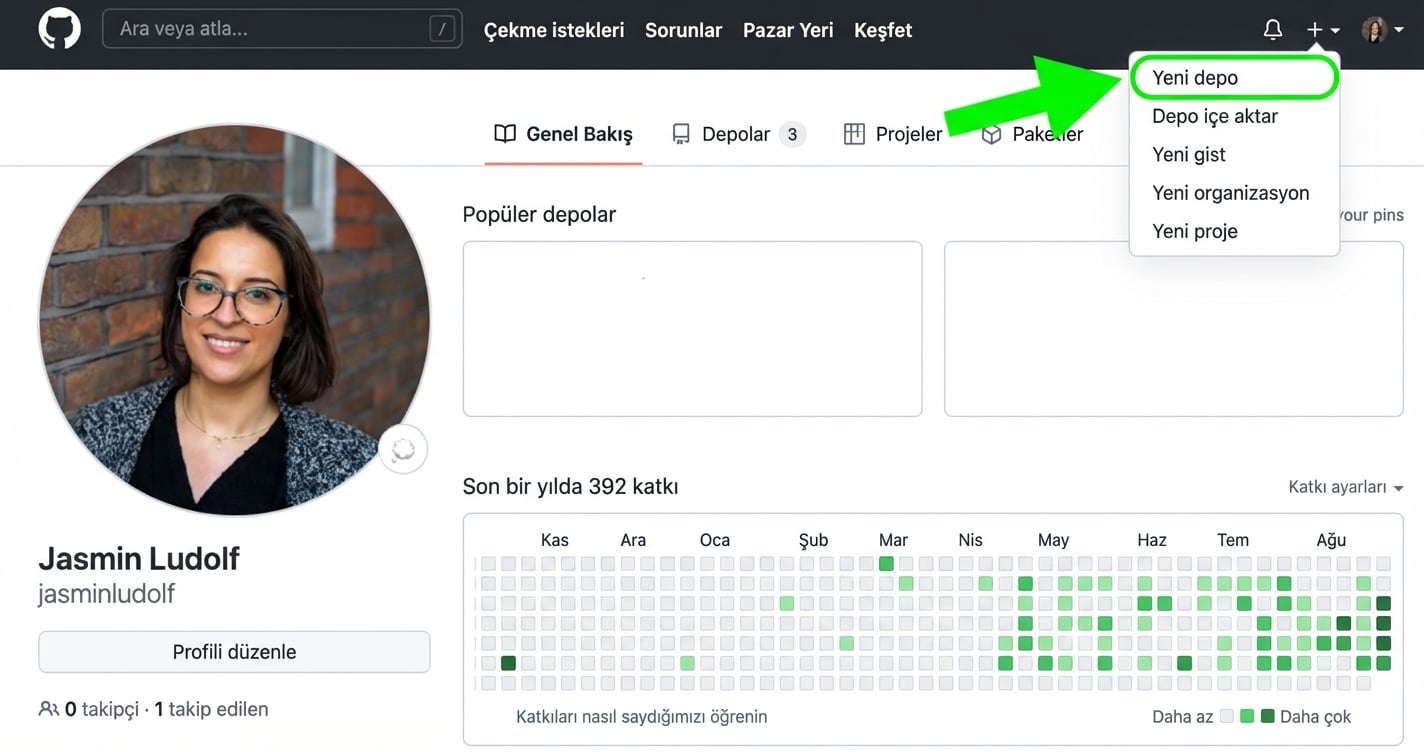This screenshot has height=752, width=1424.
Task: Open the plus create menu
Action: (x=1315, y=29)
